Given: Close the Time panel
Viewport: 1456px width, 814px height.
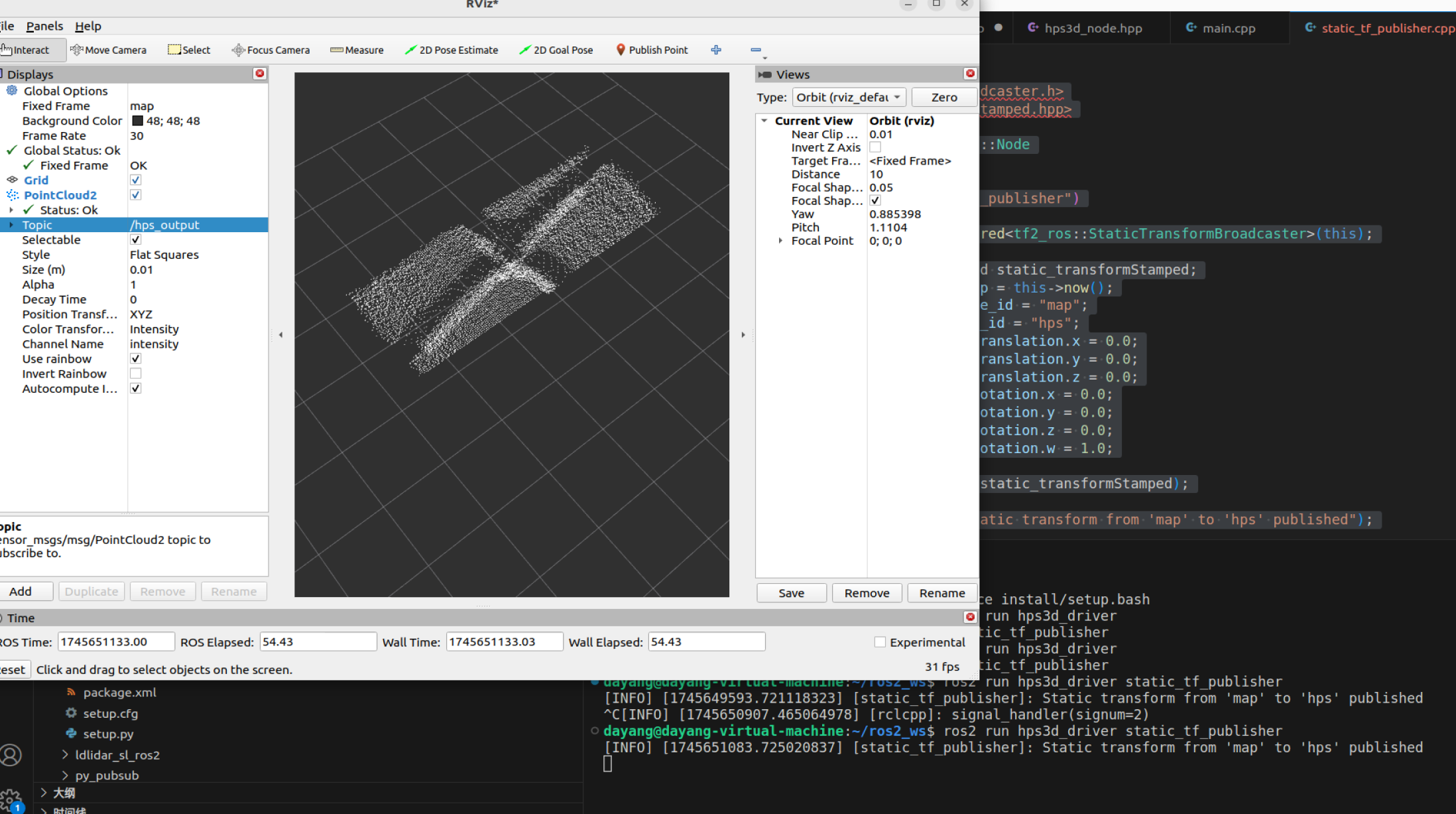Looking at the screenshot, I should [970, 617].
